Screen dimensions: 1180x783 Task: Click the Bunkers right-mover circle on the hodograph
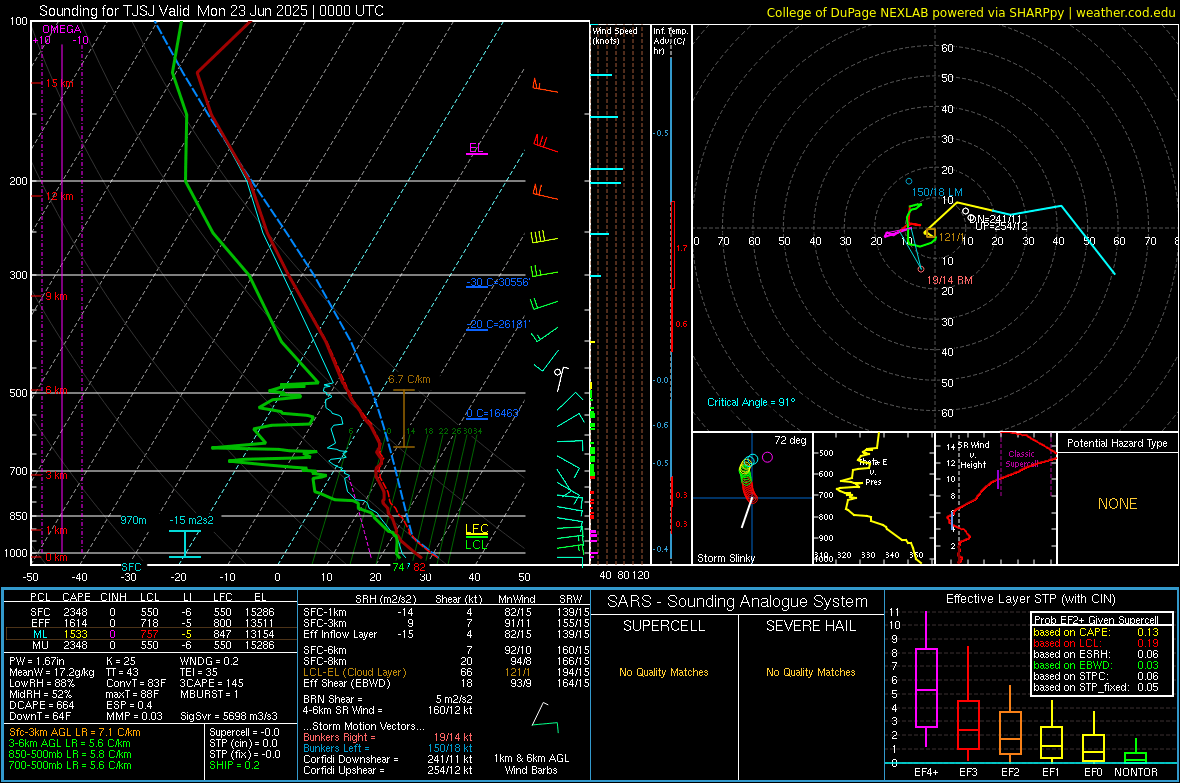pyautogui.click(x=920, y=269)
